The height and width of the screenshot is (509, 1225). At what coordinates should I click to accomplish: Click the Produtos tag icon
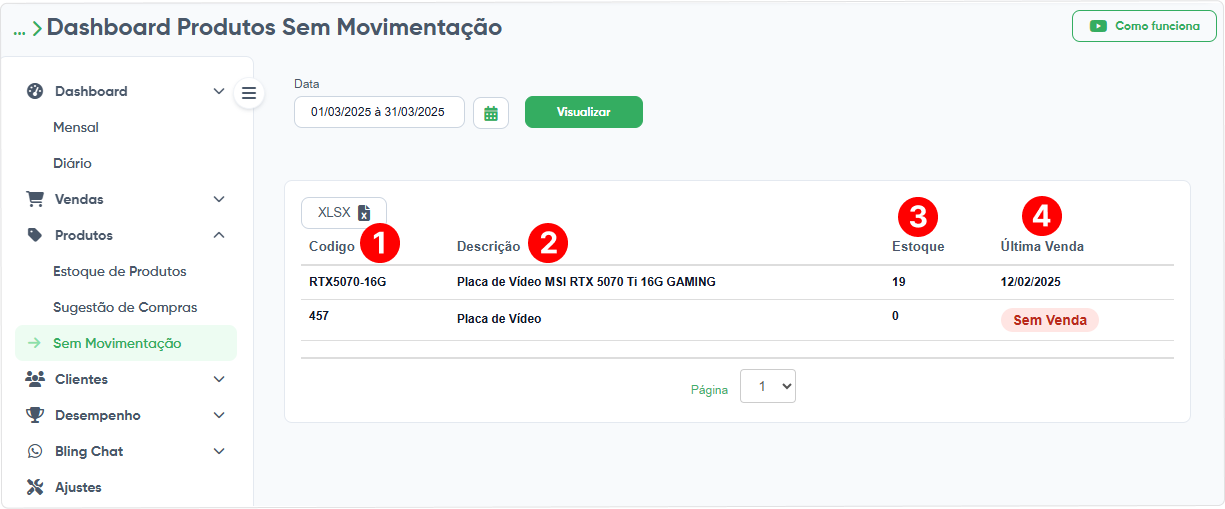coord(35,235)
